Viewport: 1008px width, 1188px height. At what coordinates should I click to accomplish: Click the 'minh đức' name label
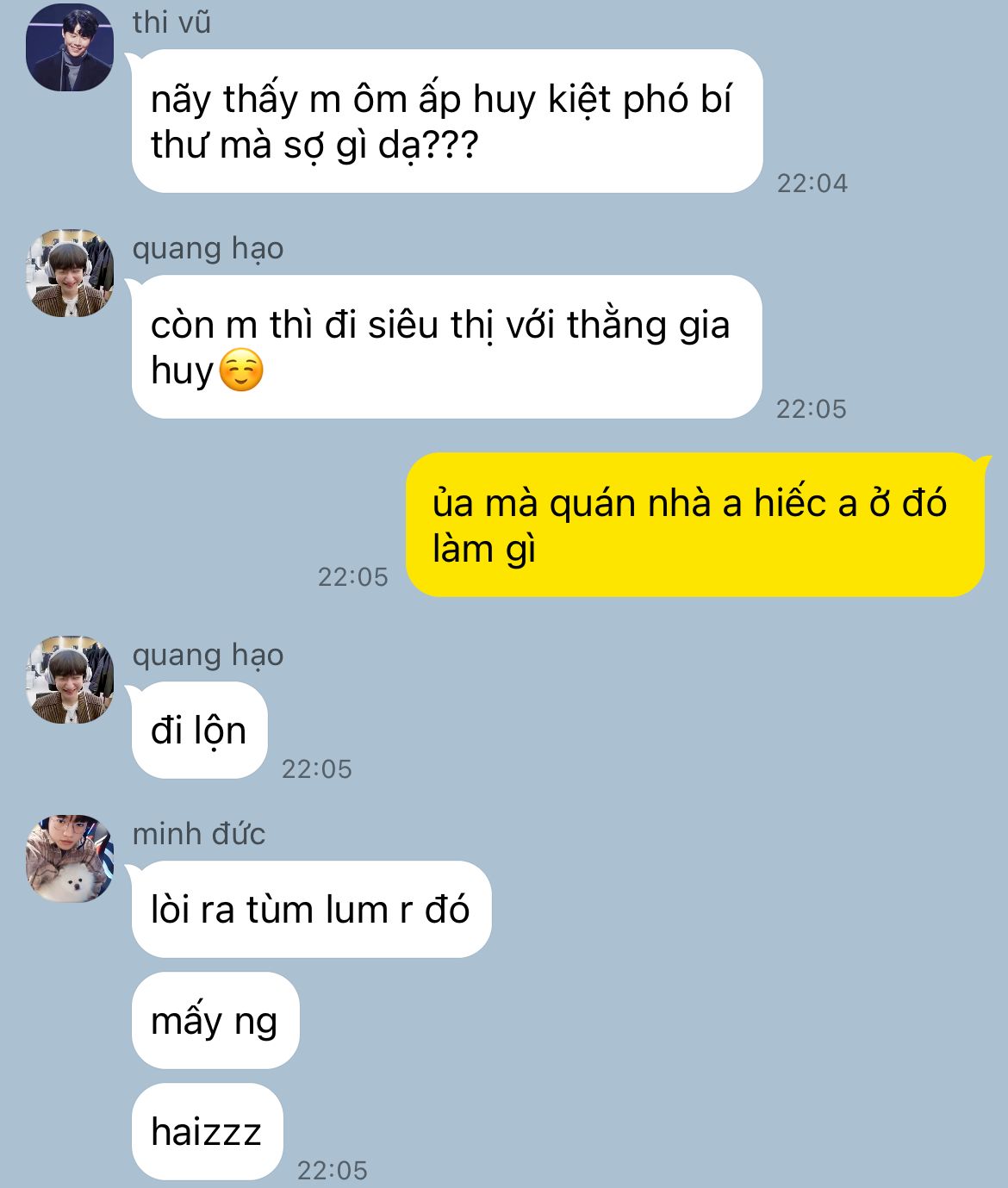[199, 834]
